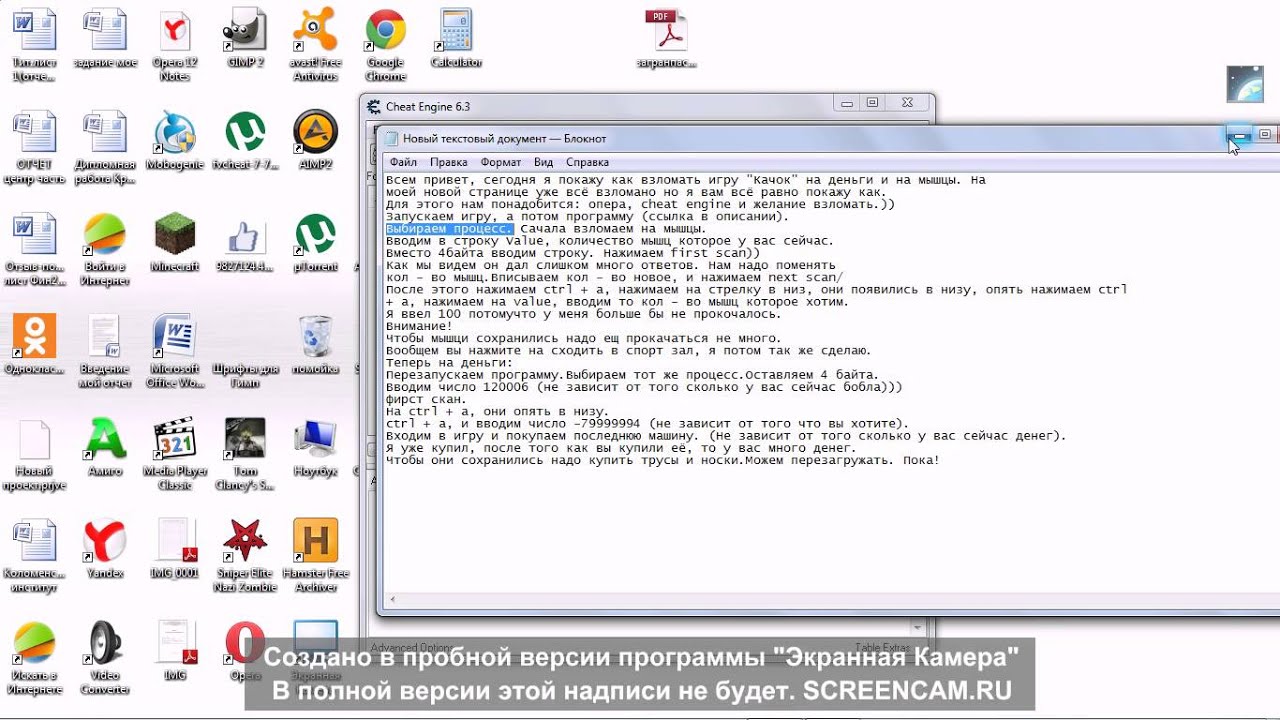Select the IMG PDF file icon
Screen dimensions: 1280x720
[175, 650]
